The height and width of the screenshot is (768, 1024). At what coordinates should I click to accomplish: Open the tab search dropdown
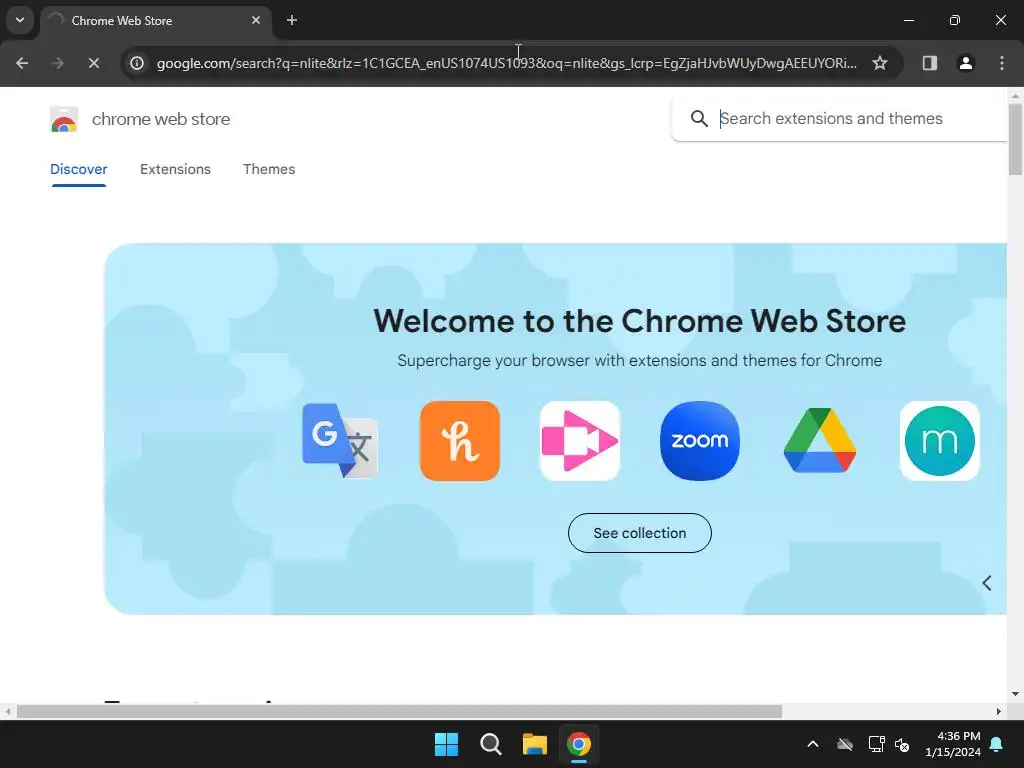(20, 20)
